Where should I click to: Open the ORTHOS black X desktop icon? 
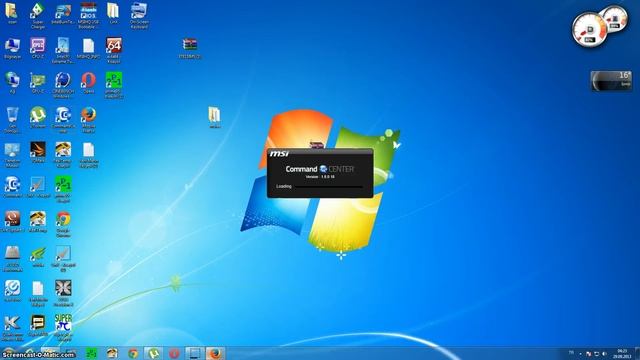(x=63, y=293)
